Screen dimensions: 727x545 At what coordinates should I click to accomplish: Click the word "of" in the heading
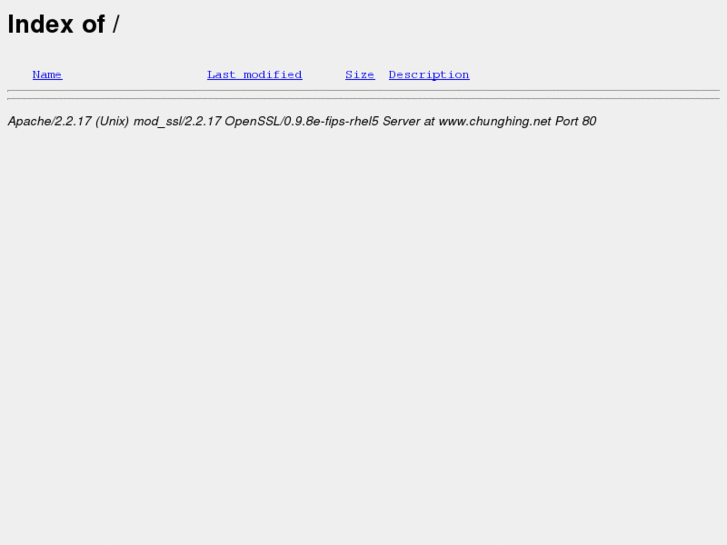pos(94,24)
